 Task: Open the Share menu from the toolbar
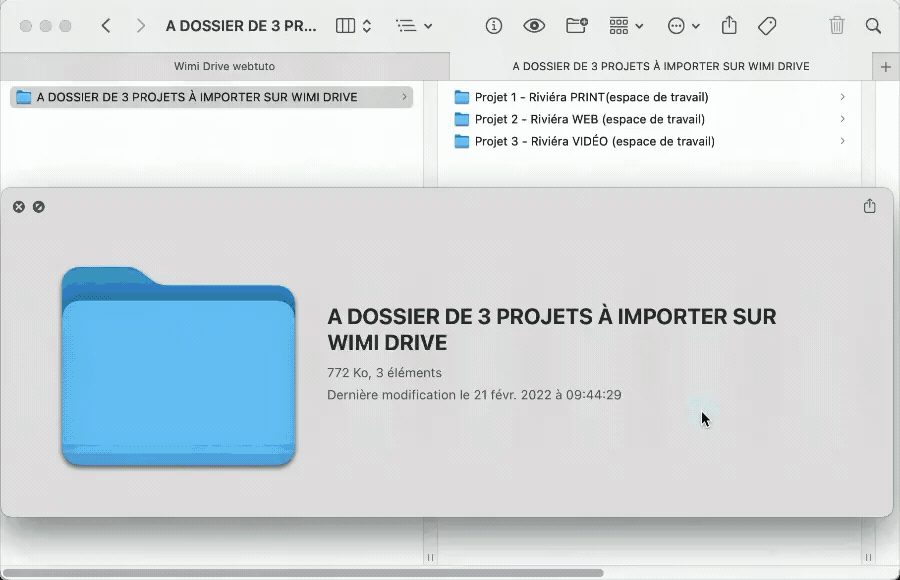coord(729,25)
